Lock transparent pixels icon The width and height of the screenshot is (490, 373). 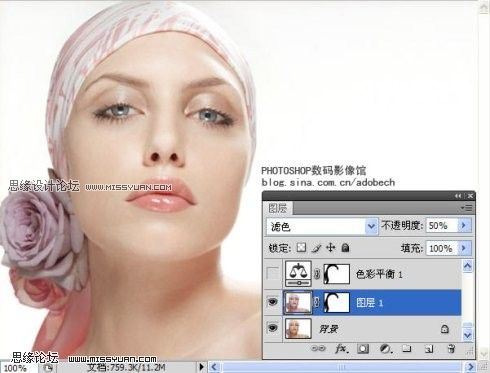(x=301, y=248)
